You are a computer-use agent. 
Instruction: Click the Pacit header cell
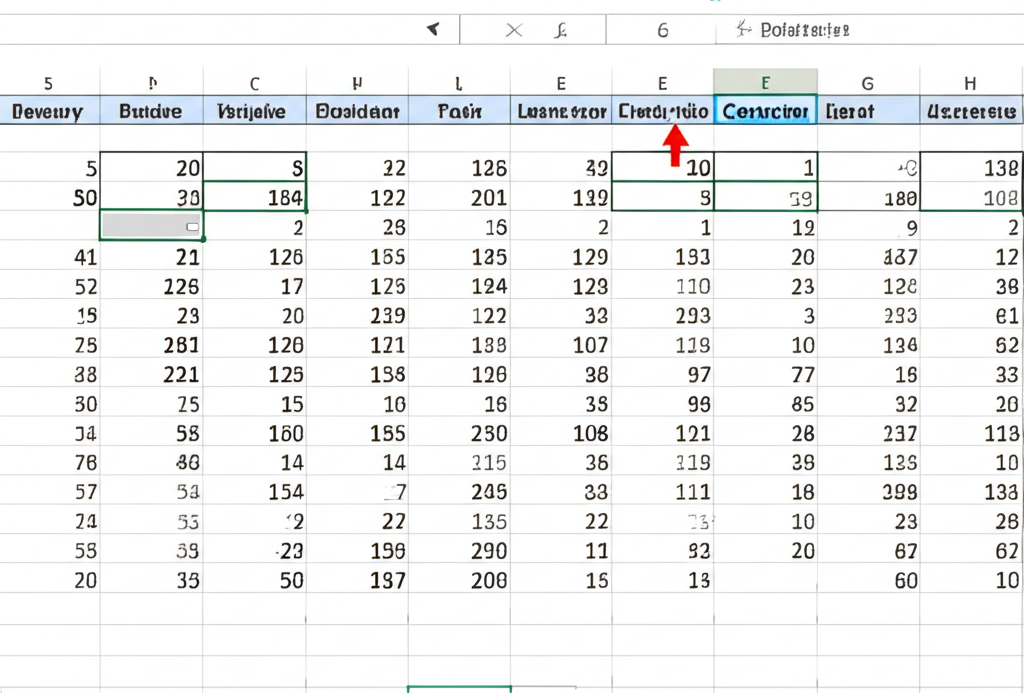pyautogui.click(x=460, y=111)
